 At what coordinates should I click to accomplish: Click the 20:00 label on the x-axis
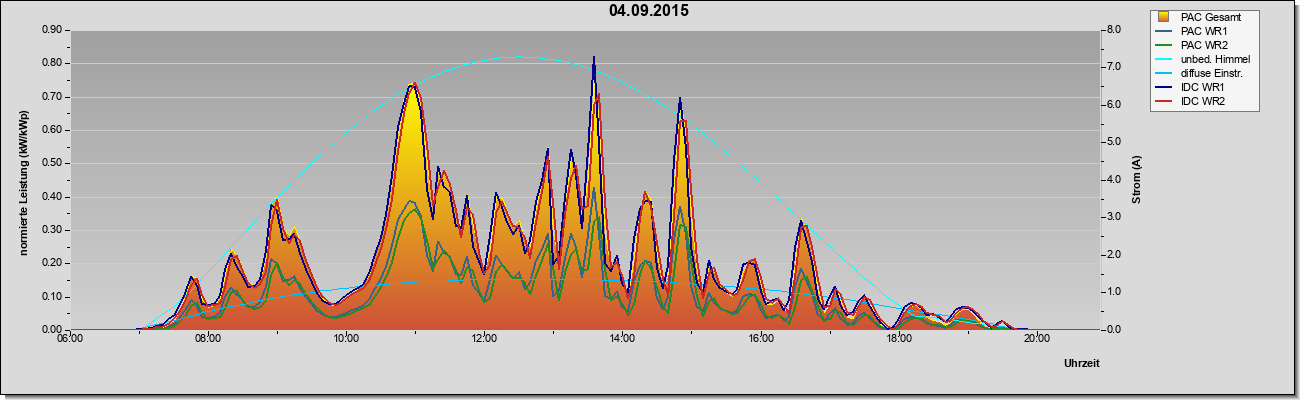pyautogui.click(x=1036, y=338)
